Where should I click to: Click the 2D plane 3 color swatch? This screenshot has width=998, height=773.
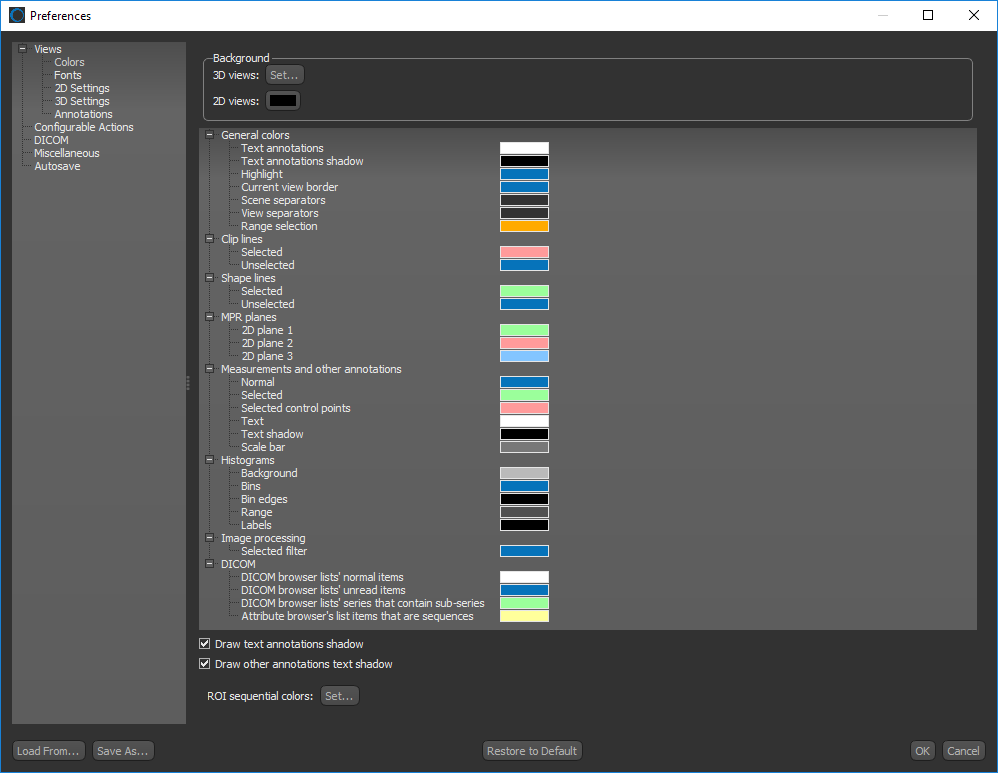524,356
